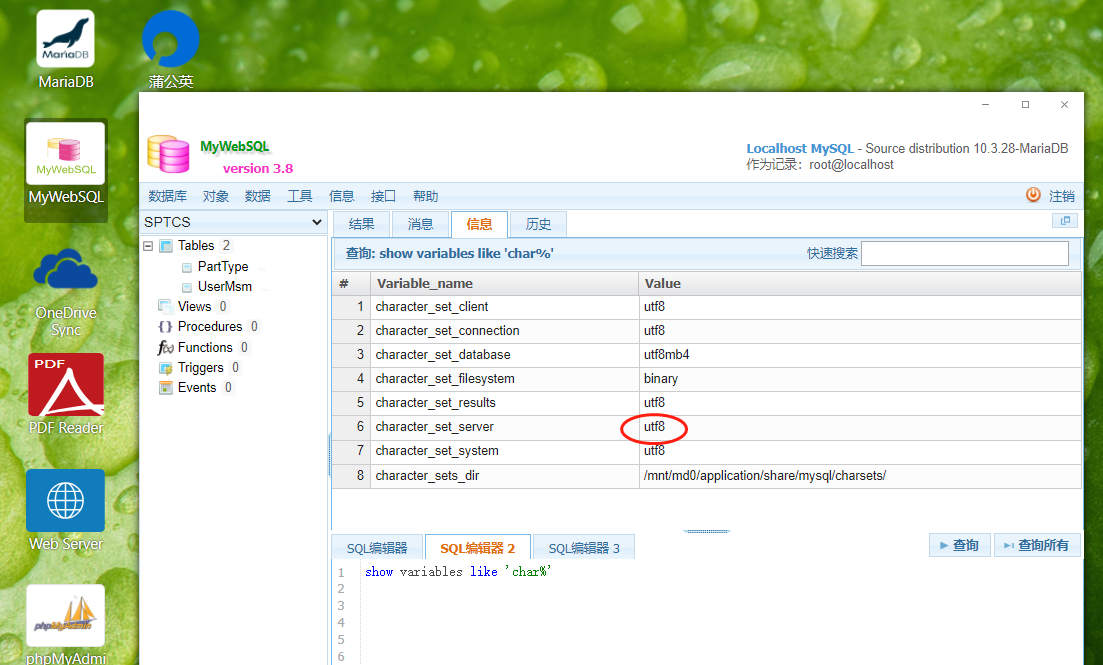Collapse the Tables tree node
Image resolution: width=1103 pixels, height=665 pixels.
148,246
